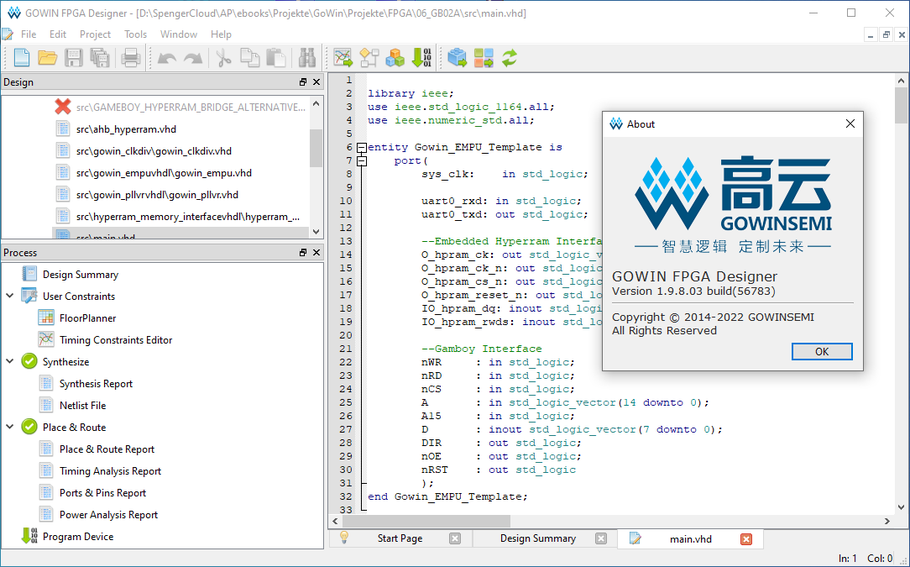The width and height of the screenshot is (910, 567).
Task: Close the Start Page tab
Action: [x=455, y=539]
